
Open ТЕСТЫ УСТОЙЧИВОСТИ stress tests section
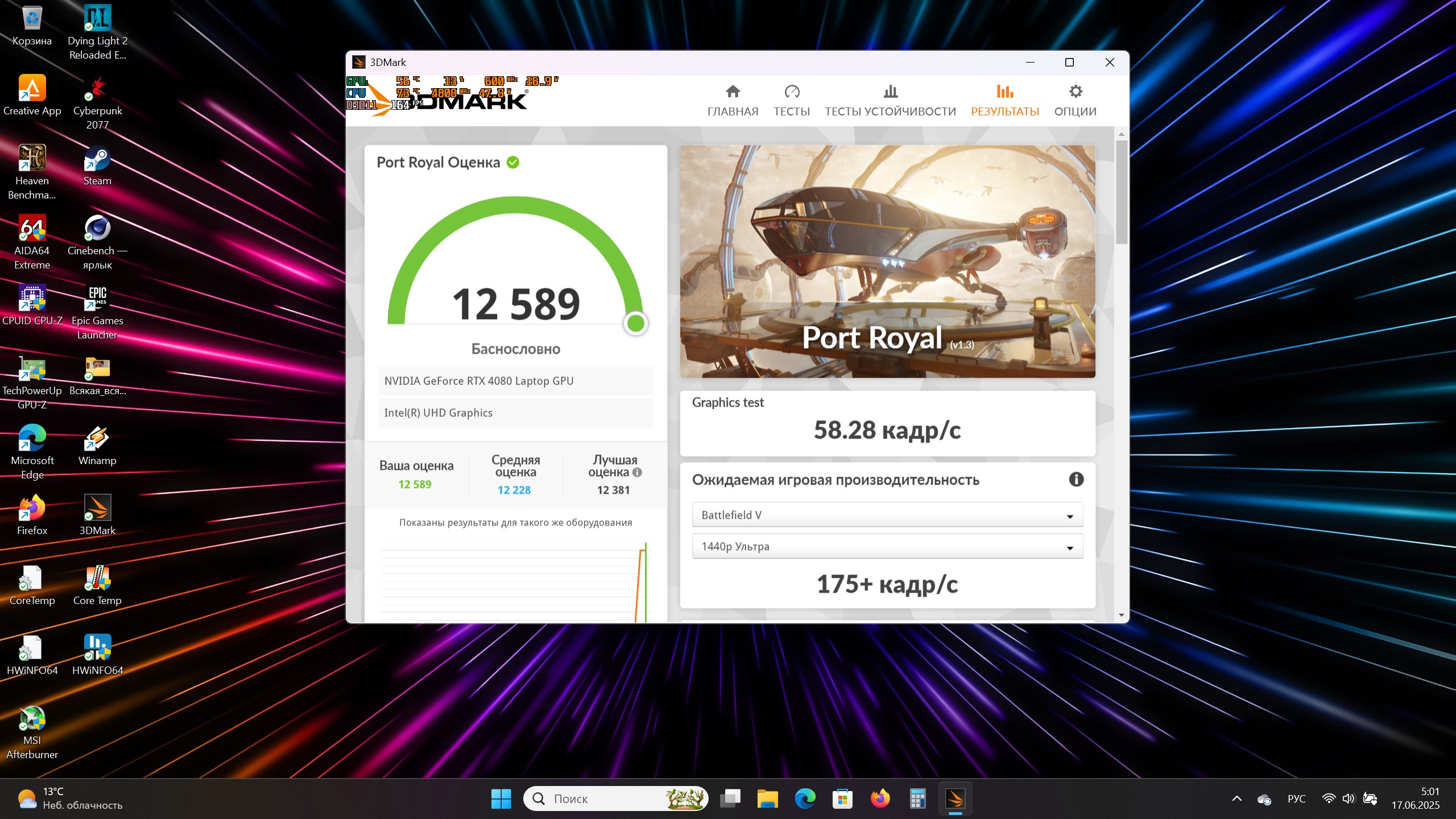(890, 100)
